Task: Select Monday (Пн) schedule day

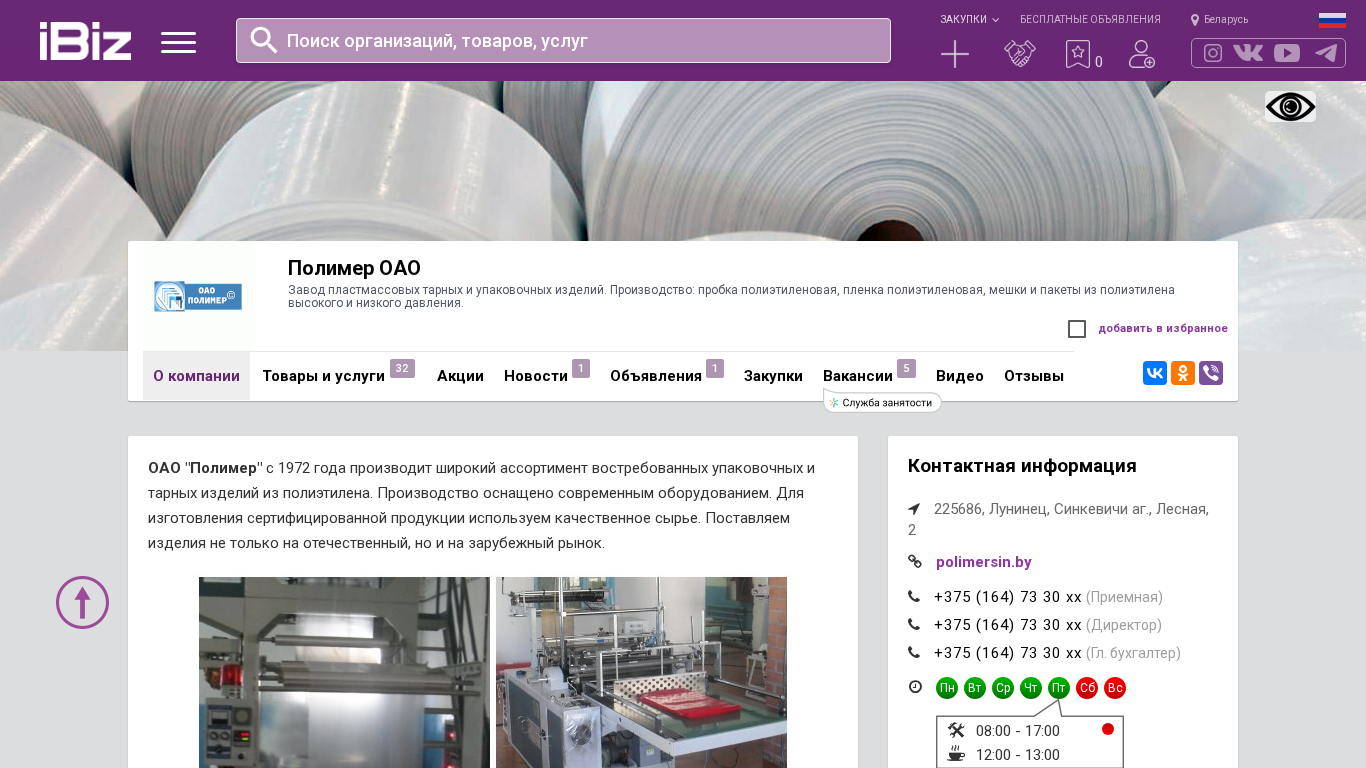Action: pyautogui.click(x=947, y=688)
